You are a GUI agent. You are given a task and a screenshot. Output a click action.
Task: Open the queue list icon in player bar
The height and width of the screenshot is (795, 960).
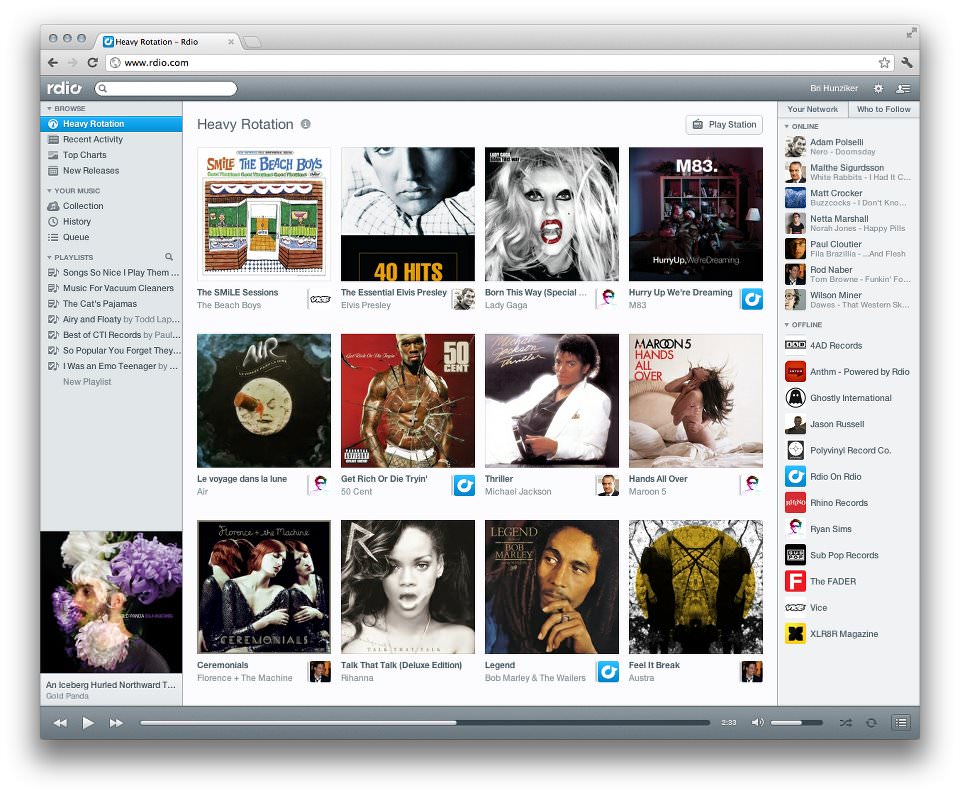tap(901, 723)
